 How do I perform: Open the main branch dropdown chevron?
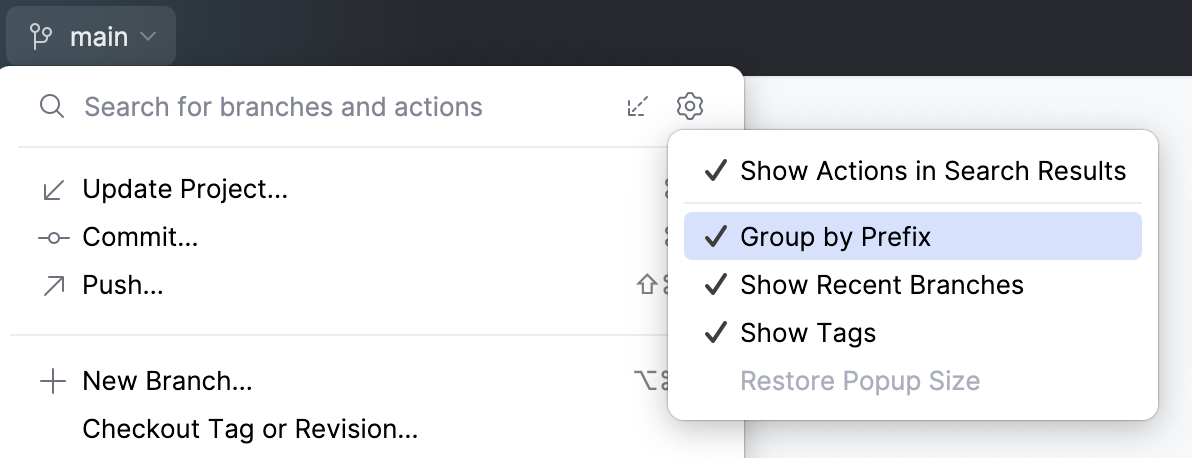pyautogui.click(x=149, y=37)
